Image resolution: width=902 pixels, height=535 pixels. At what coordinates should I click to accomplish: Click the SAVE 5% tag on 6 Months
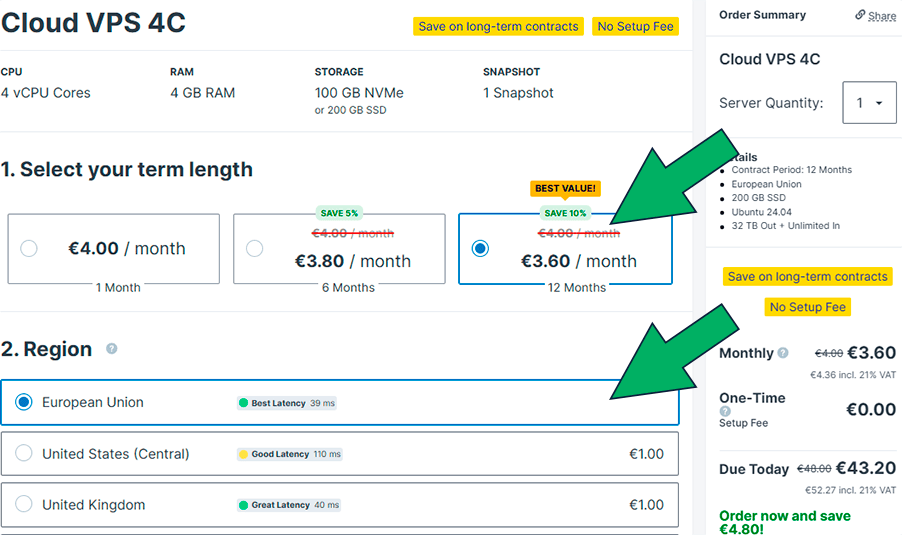(339, 213)
